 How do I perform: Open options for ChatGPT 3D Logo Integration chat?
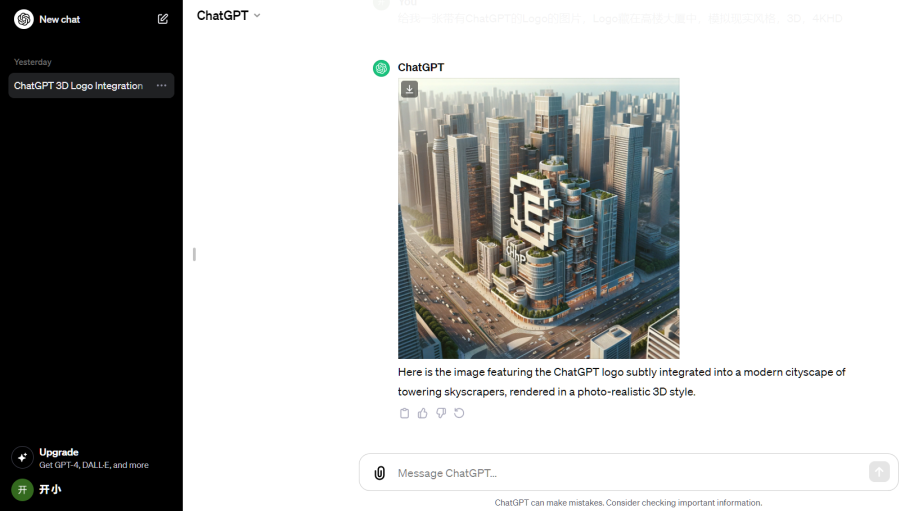tap(162, 86)
